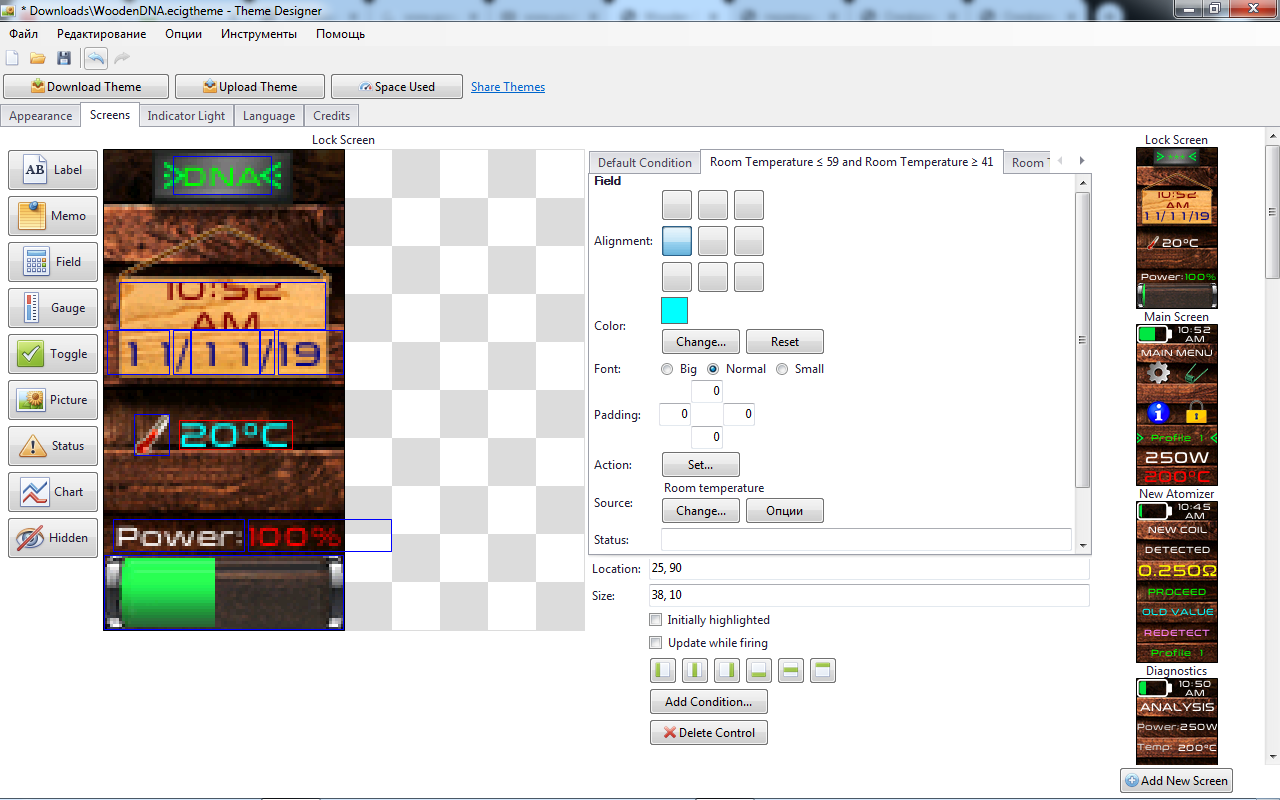The height and width of the screenshot is (800, 1280).
Task: Open the Инструменты menu
Action: [259, 34]
